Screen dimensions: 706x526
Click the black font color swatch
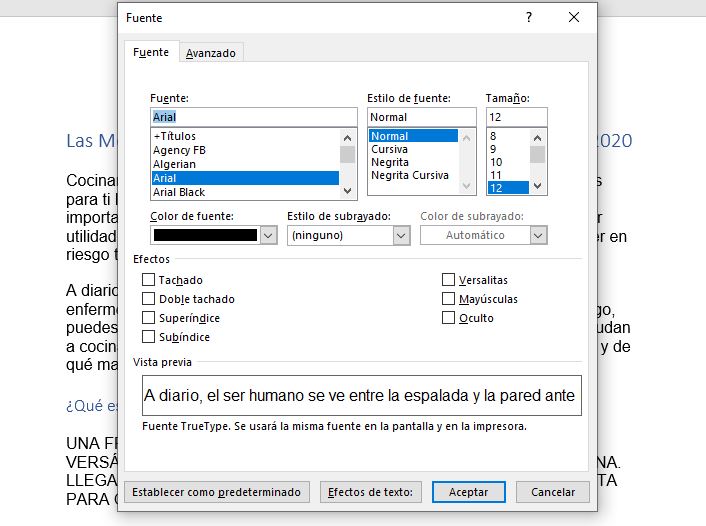[x=205, y=236]
